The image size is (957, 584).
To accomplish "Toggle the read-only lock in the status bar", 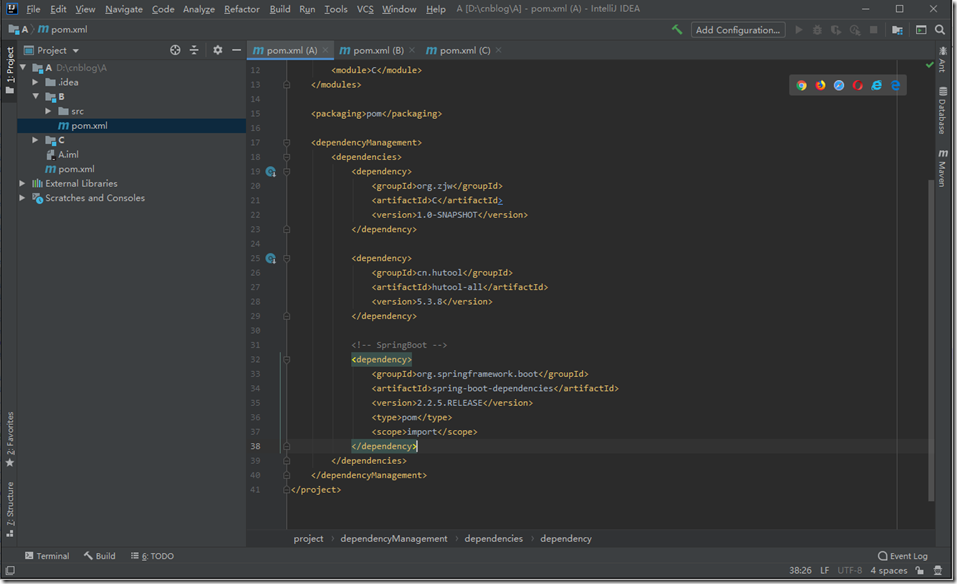I will coord(920,571).
